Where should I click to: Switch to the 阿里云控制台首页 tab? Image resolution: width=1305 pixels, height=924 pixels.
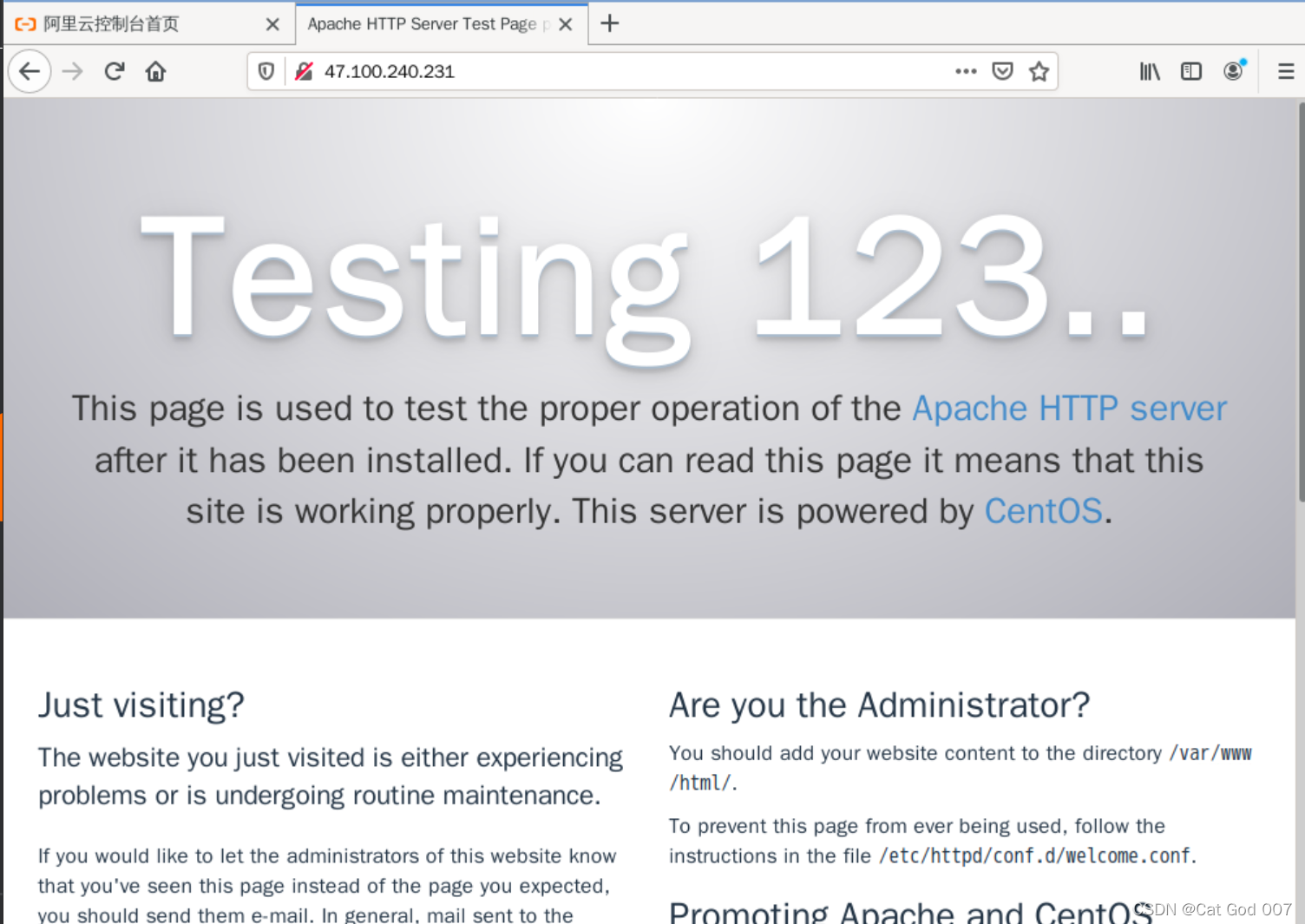pos(146,24)
